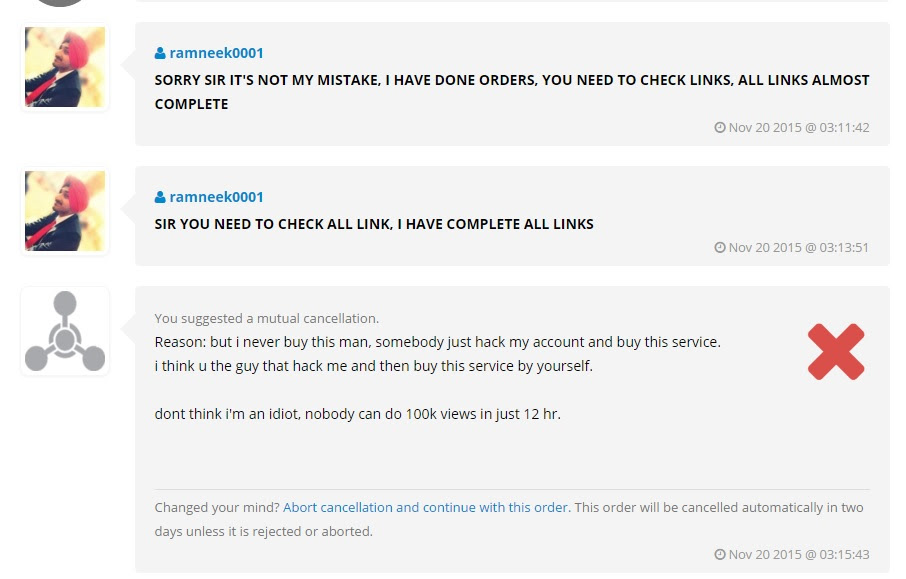This screenshot has width=906, height=579.
Task: Click ramneek0001's avatar beside the second message
Action: 65,210
